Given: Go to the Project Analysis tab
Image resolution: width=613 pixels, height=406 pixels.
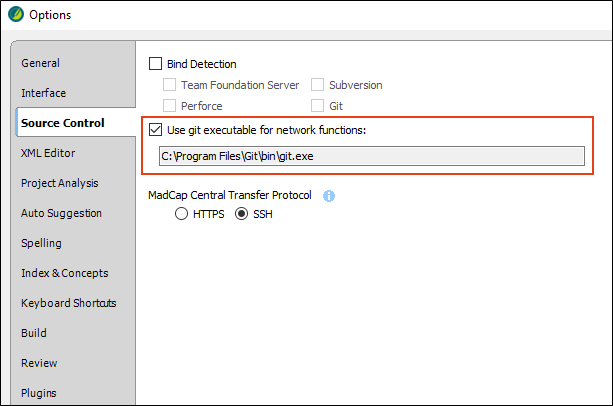Looking at the screenshot, I should tap(60, 183).
